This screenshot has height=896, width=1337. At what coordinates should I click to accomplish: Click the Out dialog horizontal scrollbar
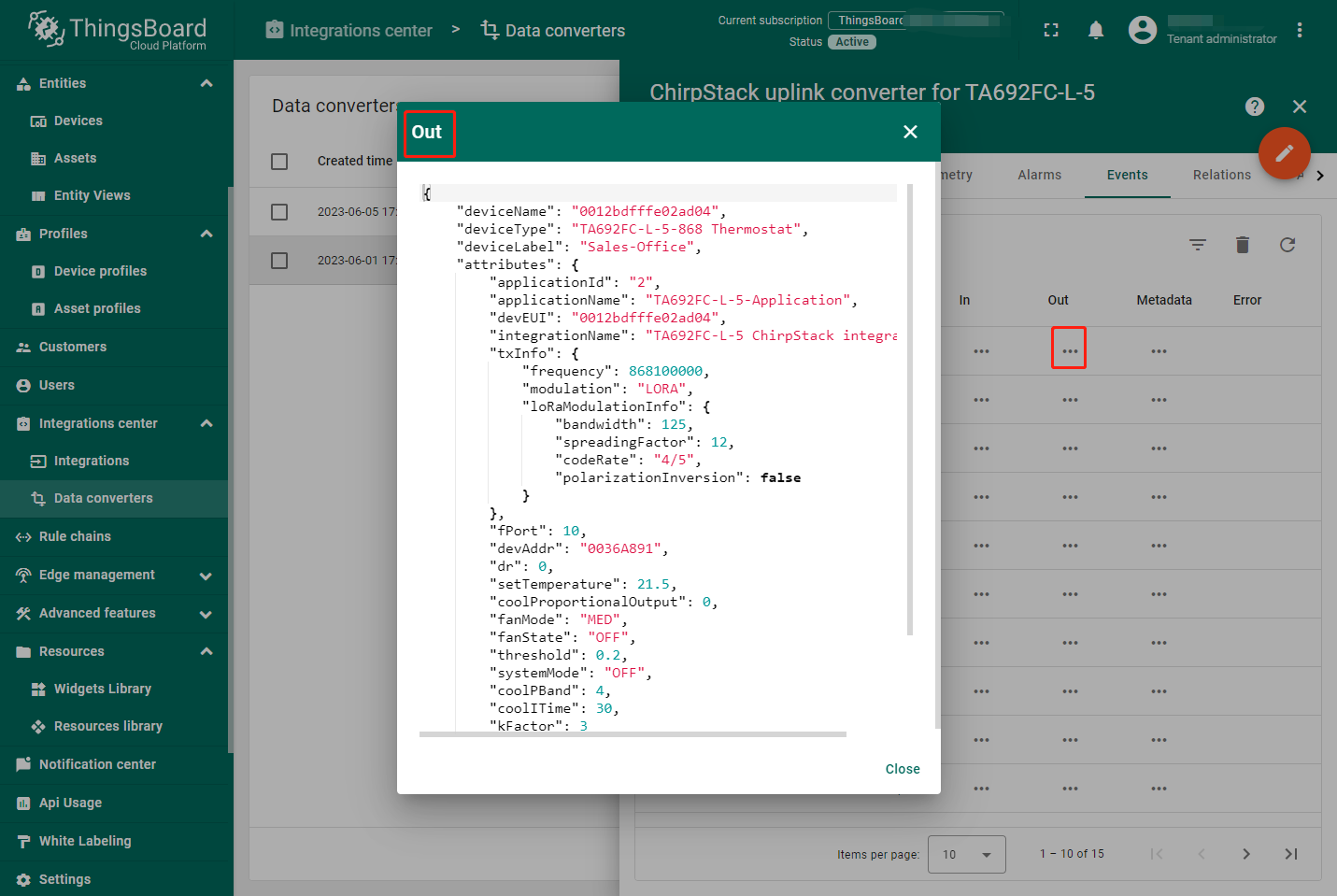[633, 734]
